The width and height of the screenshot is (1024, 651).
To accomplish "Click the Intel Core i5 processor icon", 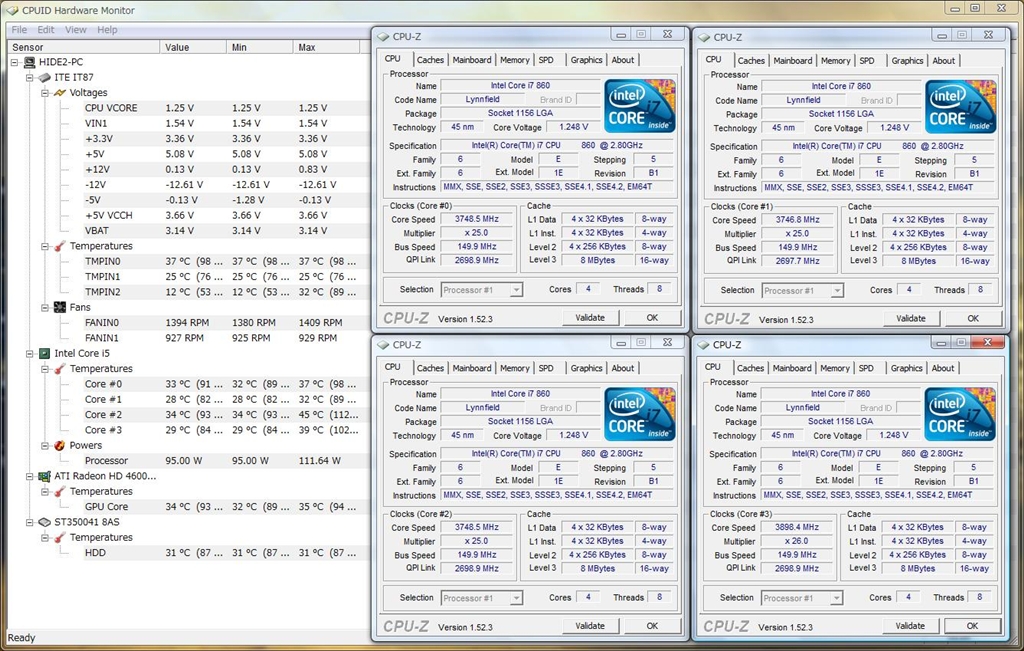I will pyautogui.click(x=44, y=354).
